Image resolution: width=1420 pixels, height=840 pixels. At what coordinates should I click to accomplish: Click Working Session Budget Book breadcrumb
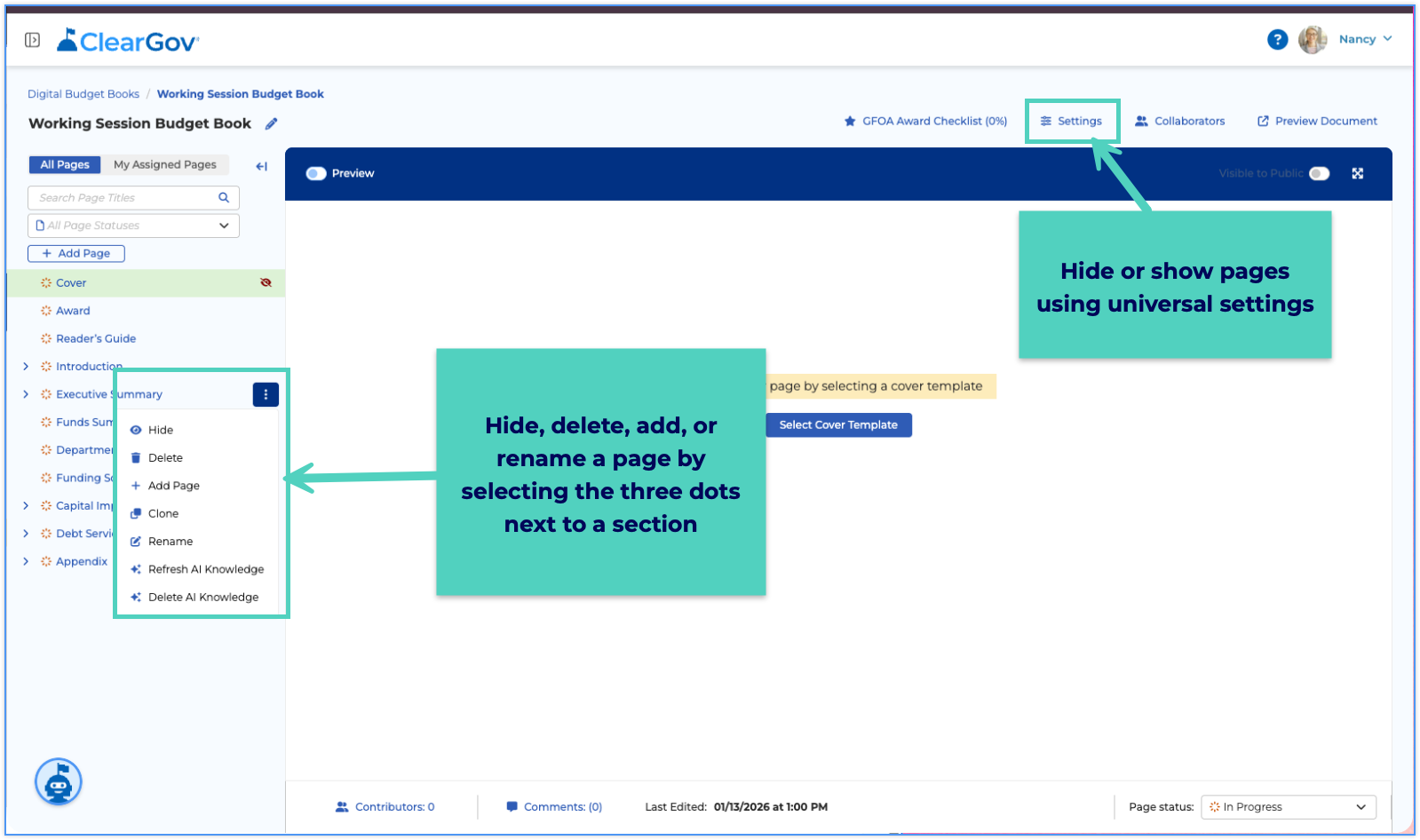[x=241, y=94]
